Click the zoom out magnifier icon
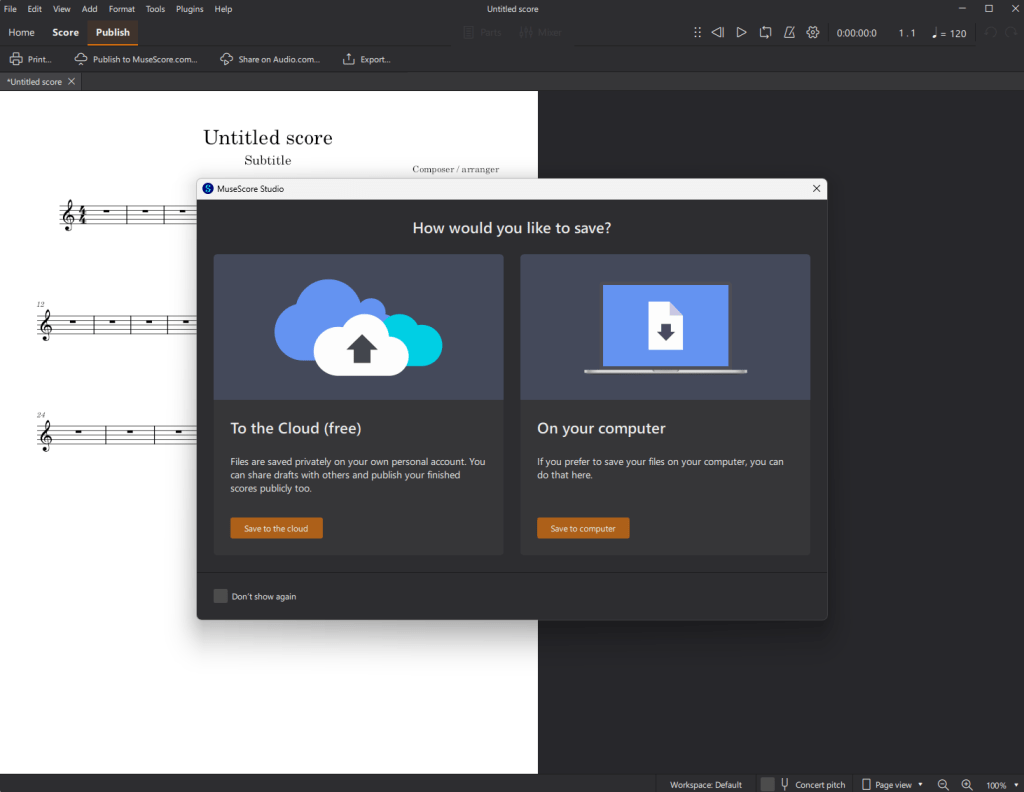This screenshot has width=1024, height=792. pyautogui.click(x=942, y=785)
